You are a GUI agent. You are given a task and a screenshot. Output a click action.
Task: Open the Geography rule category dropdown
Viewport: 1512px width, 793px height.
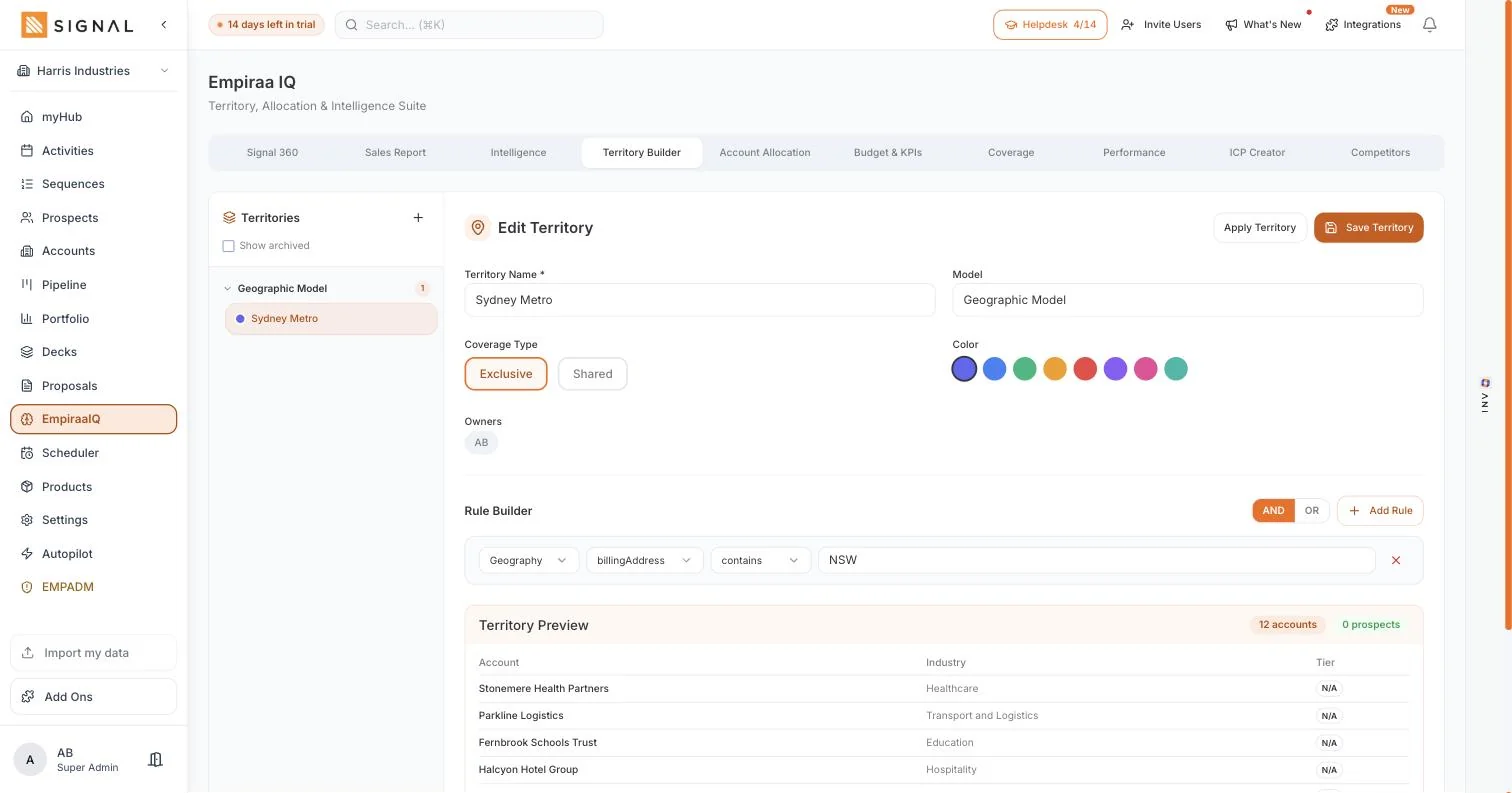point(529,561)
